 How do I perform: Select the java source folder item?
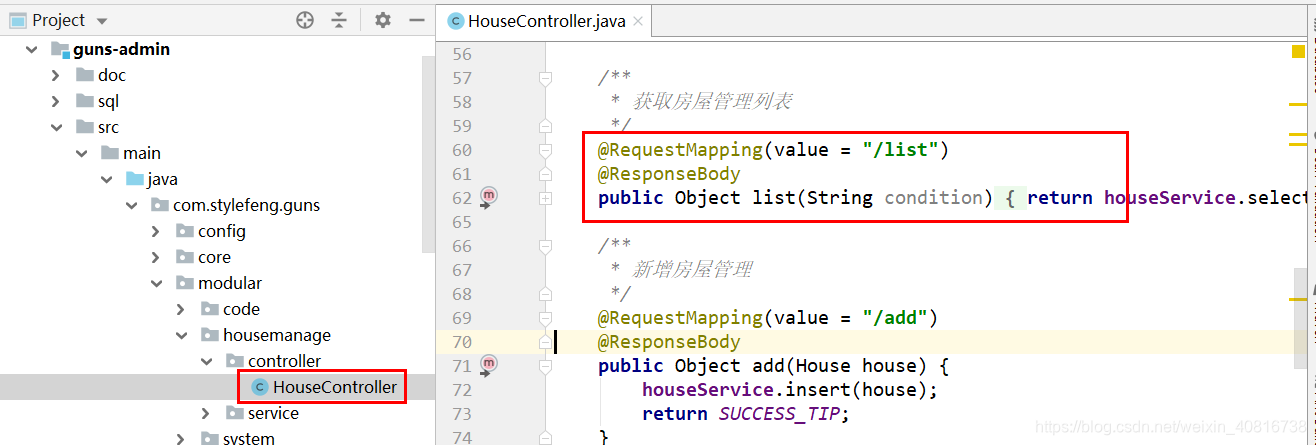163,179
